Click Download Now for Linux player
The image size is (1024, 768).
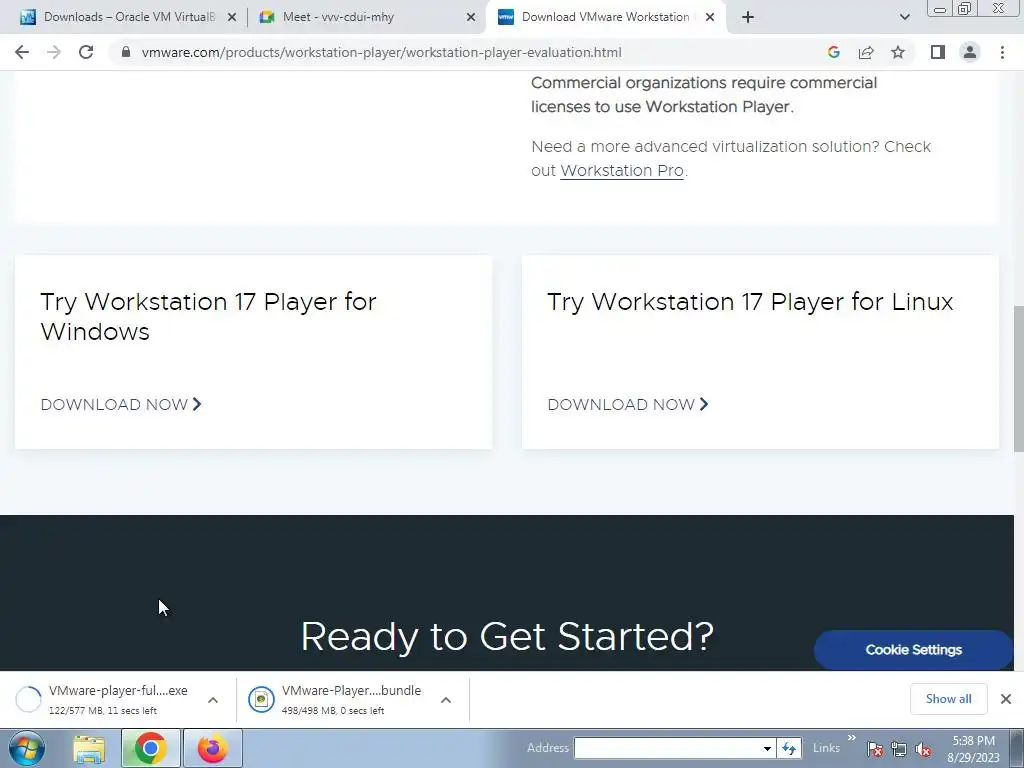click(628, 404)
